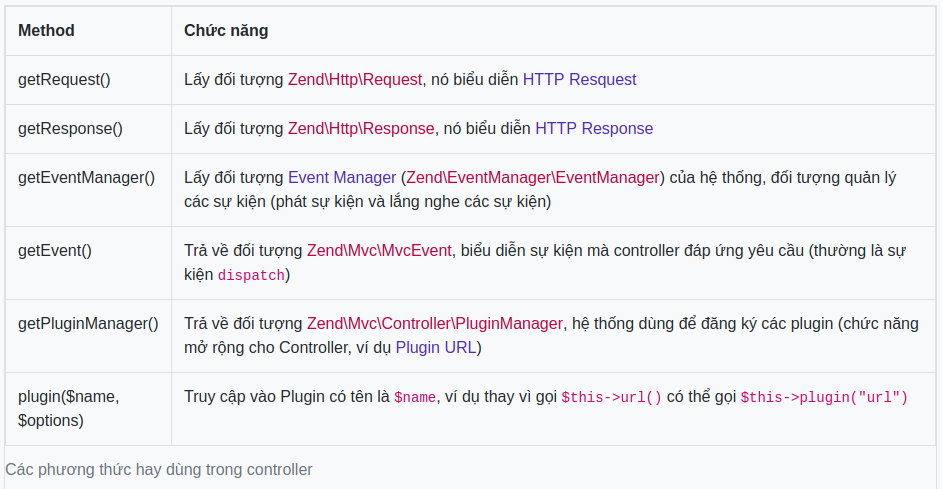Follow the Event Manager link
Viewport: 942px width, 489px height.
(x=342, y=178)
